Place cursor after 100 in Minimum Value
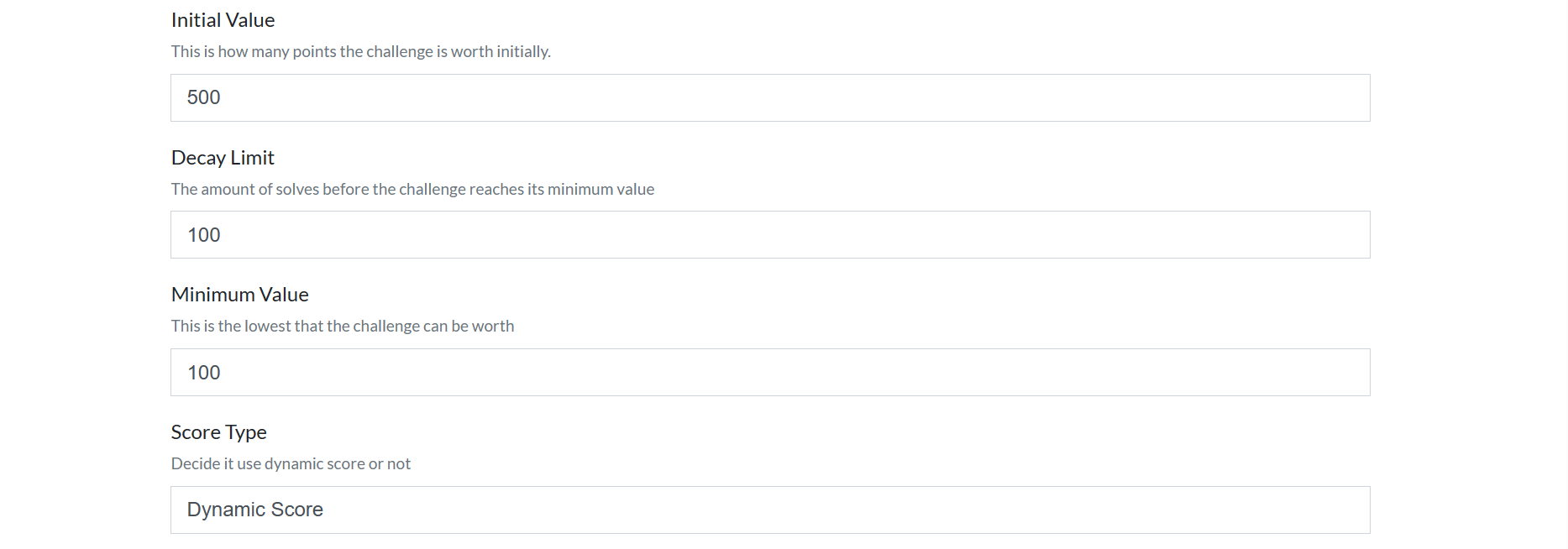This screenshot has height=549, width=1568. (x=222, y=373)
